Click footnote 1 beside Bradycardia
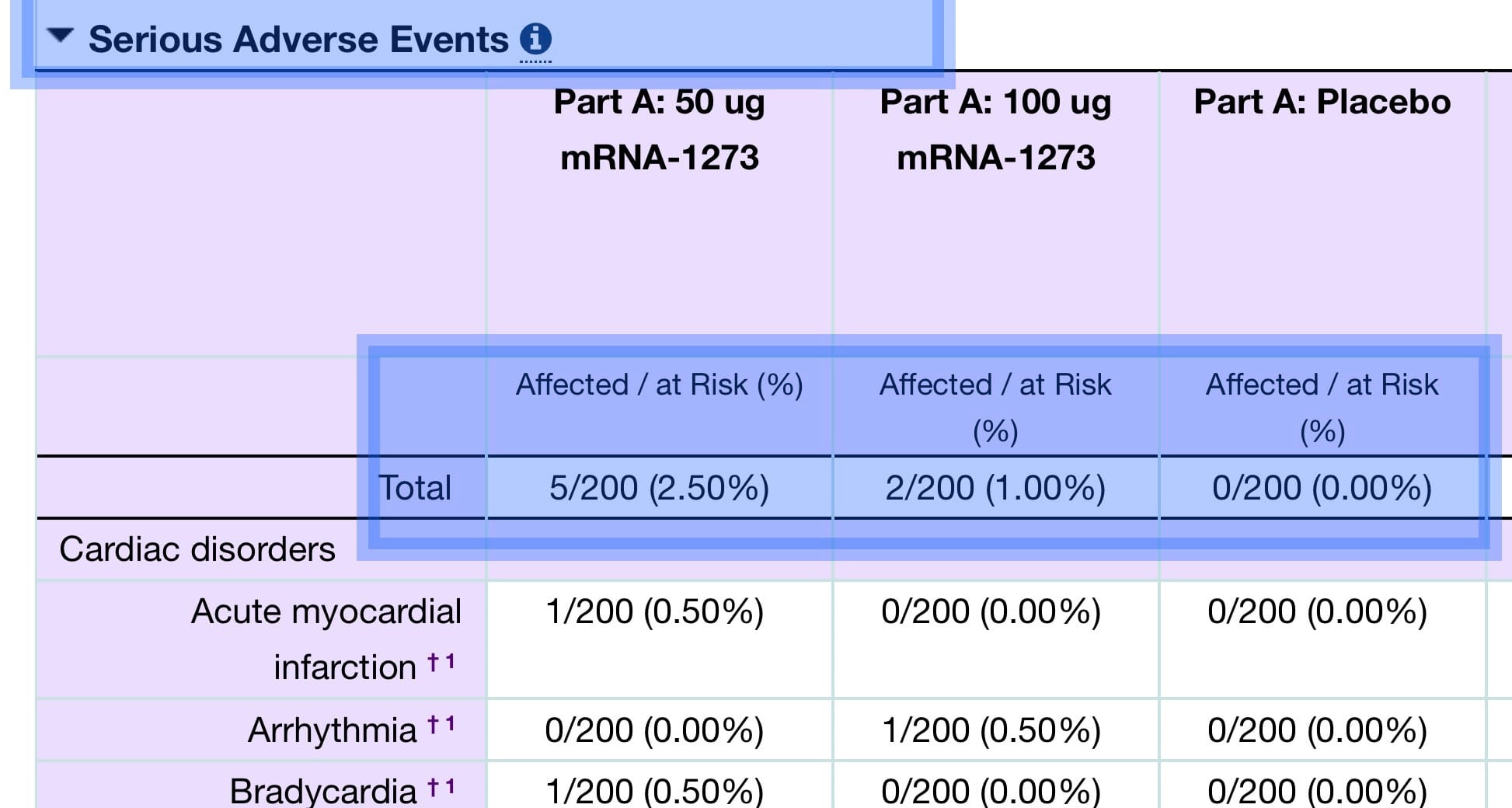Image resolution: width=1512 pixels, height=808 pixels. 450,787
